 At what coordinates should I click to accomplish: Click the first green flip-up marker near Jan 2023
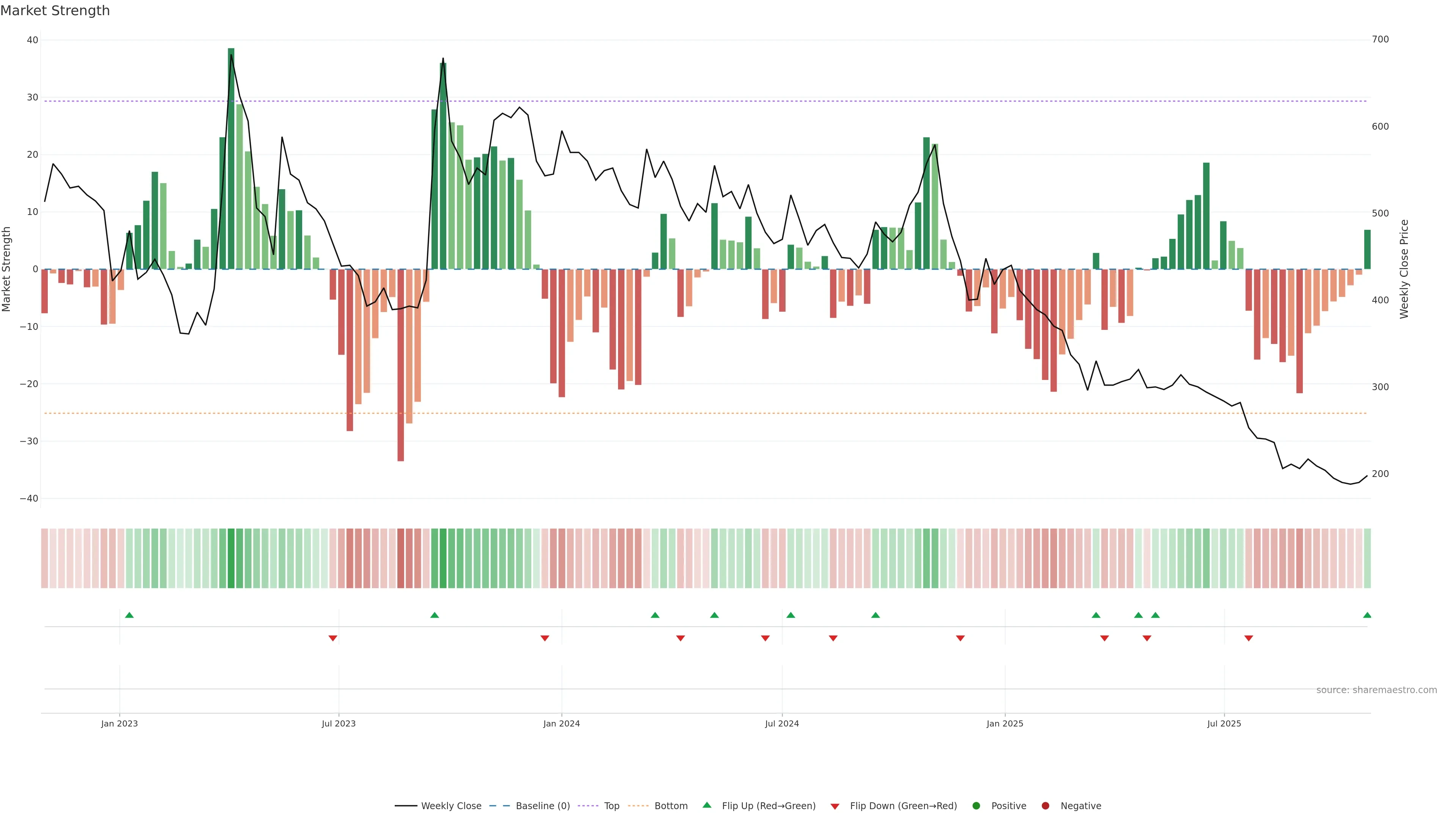pyautogui.click(x=129, y=615)
